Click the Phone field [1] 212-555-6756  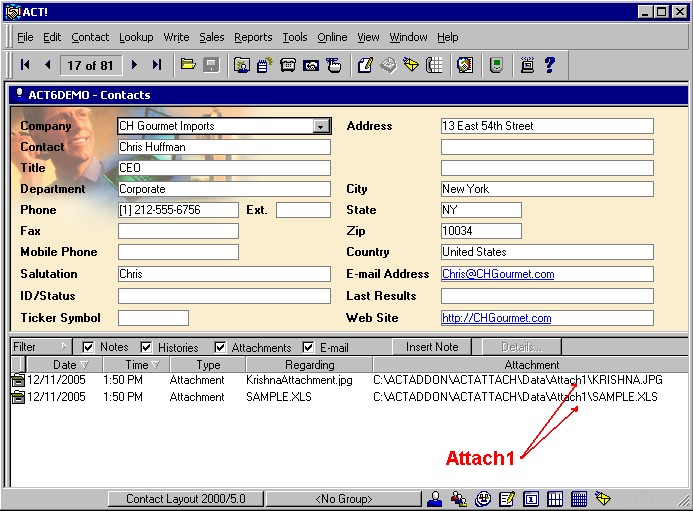tap(178, 210)
